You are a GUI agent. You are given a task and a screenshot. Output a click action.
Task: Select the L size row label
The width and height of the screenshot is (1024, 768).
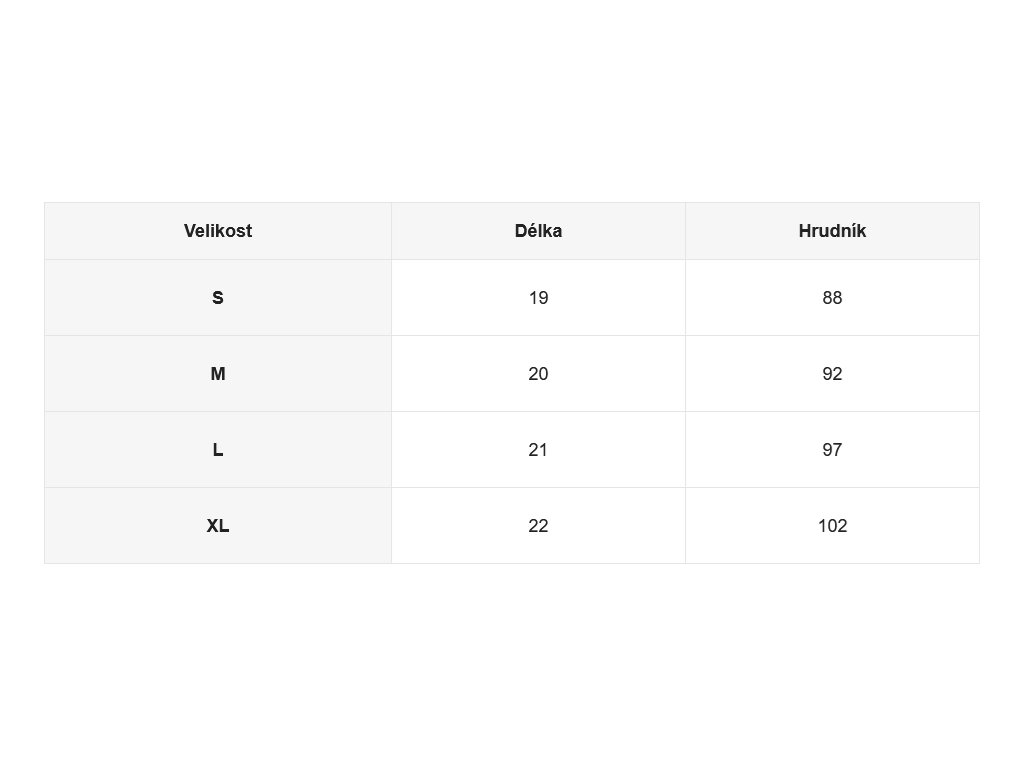(218, 450)
